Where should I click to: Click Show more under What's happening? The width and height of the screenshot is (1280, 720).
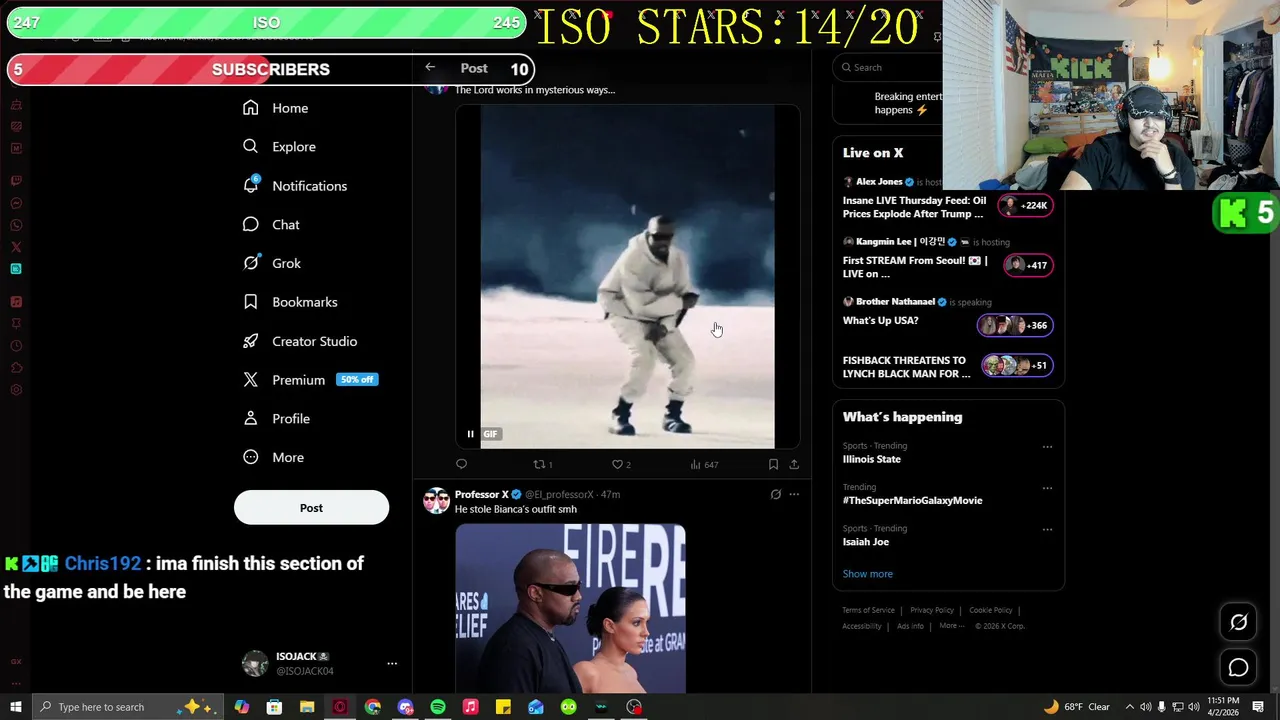(867, 574)
